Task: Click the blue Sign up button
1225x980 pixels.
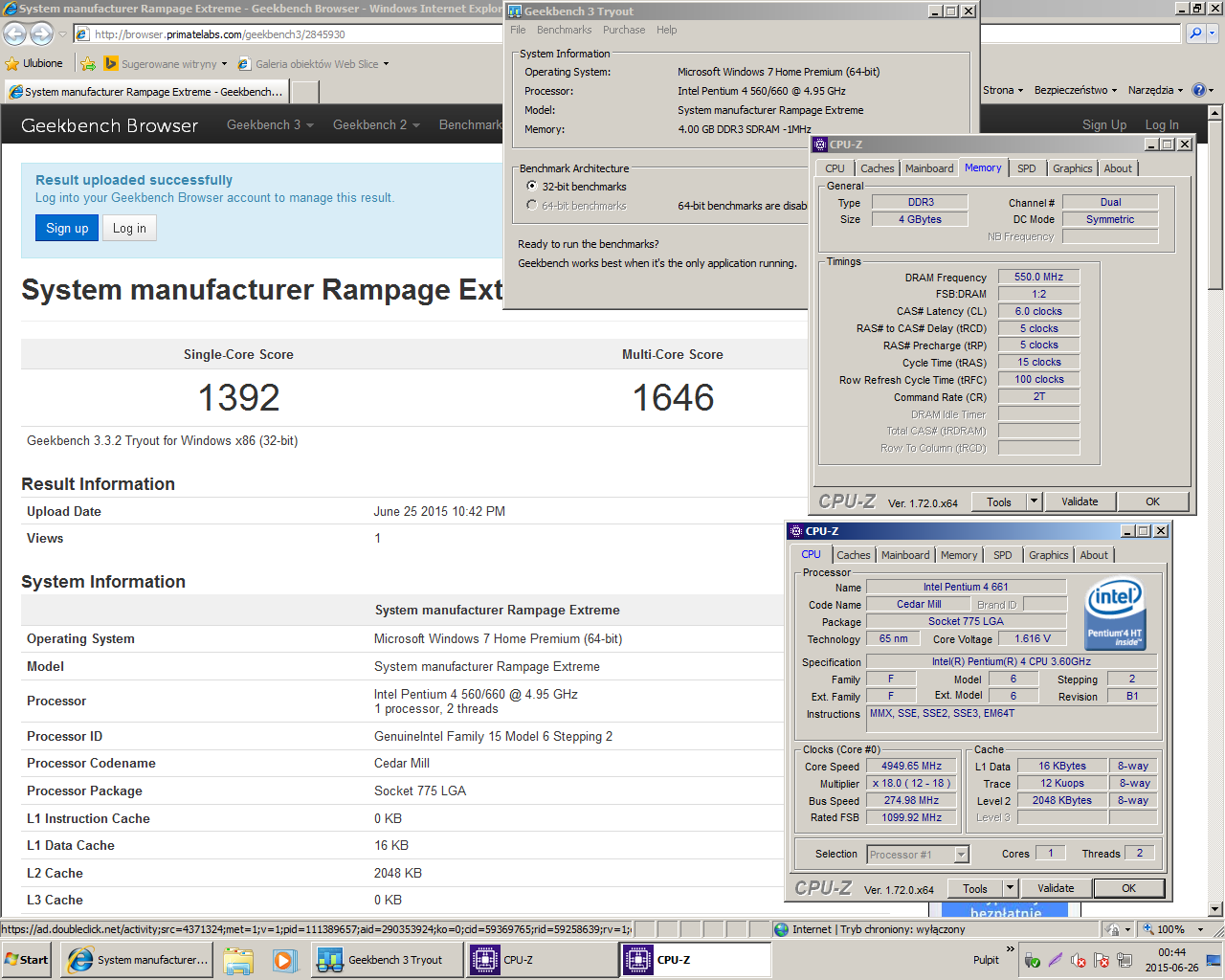Action: point(67,228)
